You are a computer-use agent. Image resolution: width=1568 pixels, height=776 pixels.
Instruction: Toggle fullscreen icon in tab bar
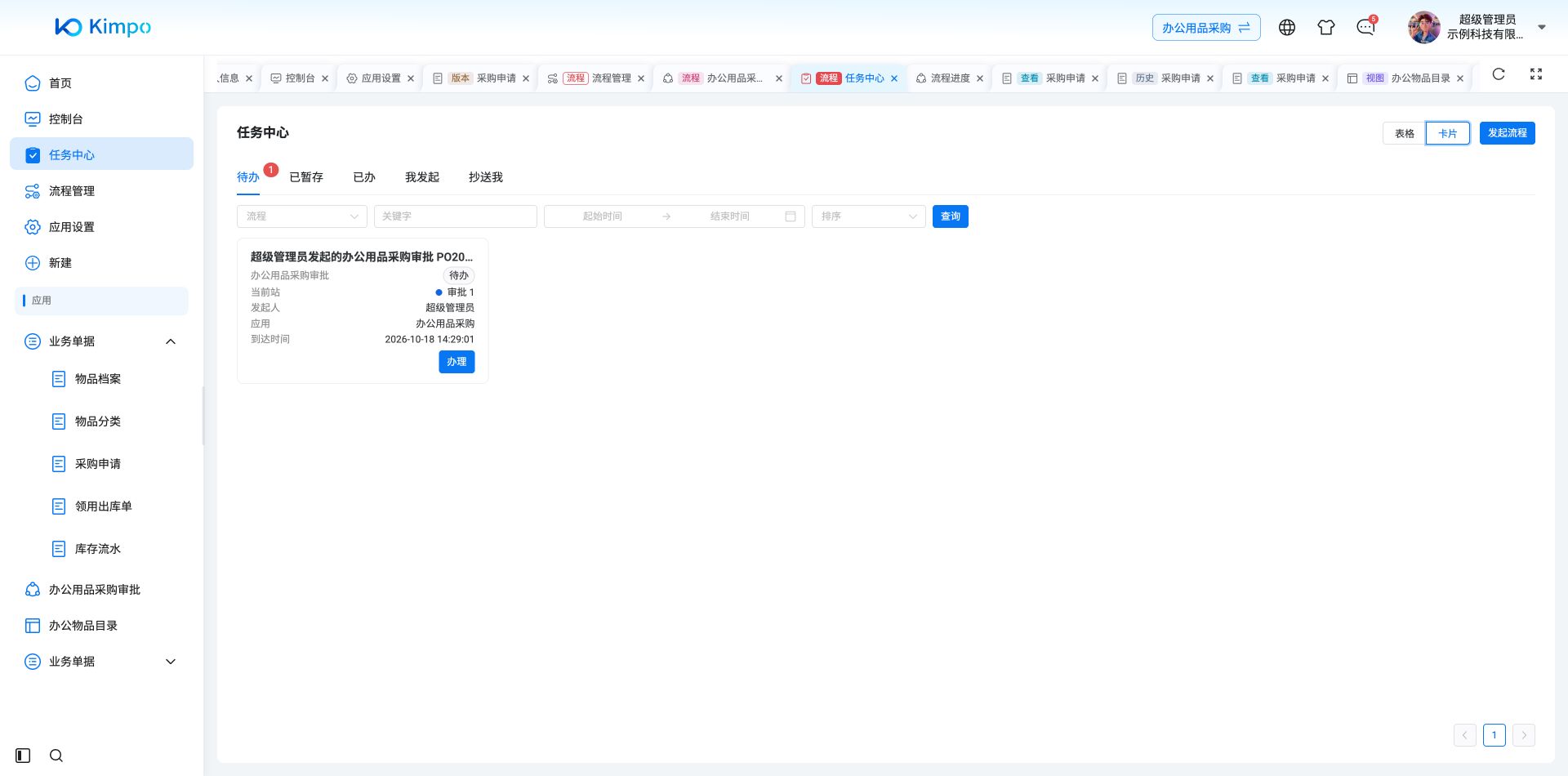1536,74
